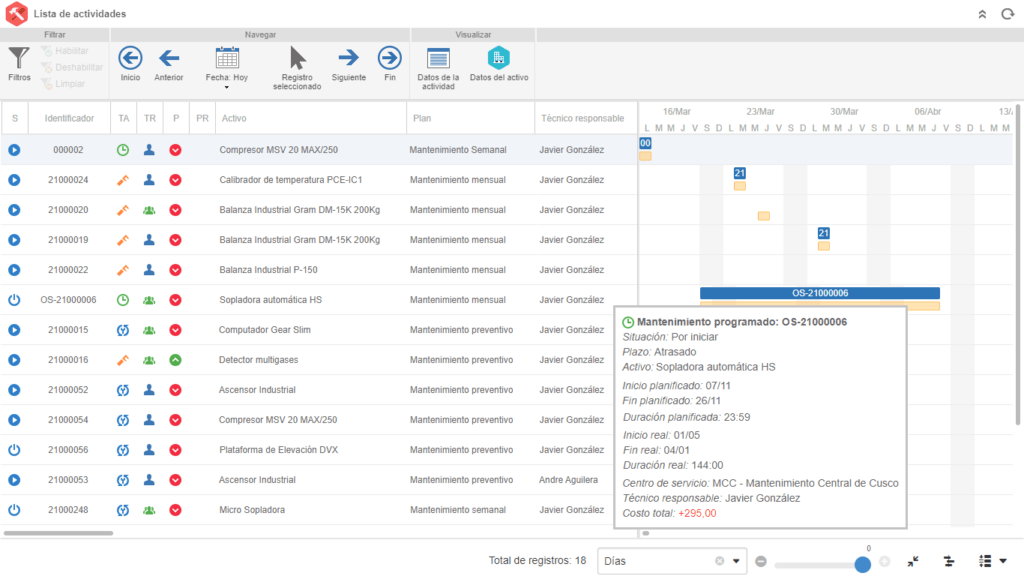Select the OS-21000006 bar in Gantt chart
This screenshot has width=1024, height=576.
pyautogui.click(x=819, y=293)
